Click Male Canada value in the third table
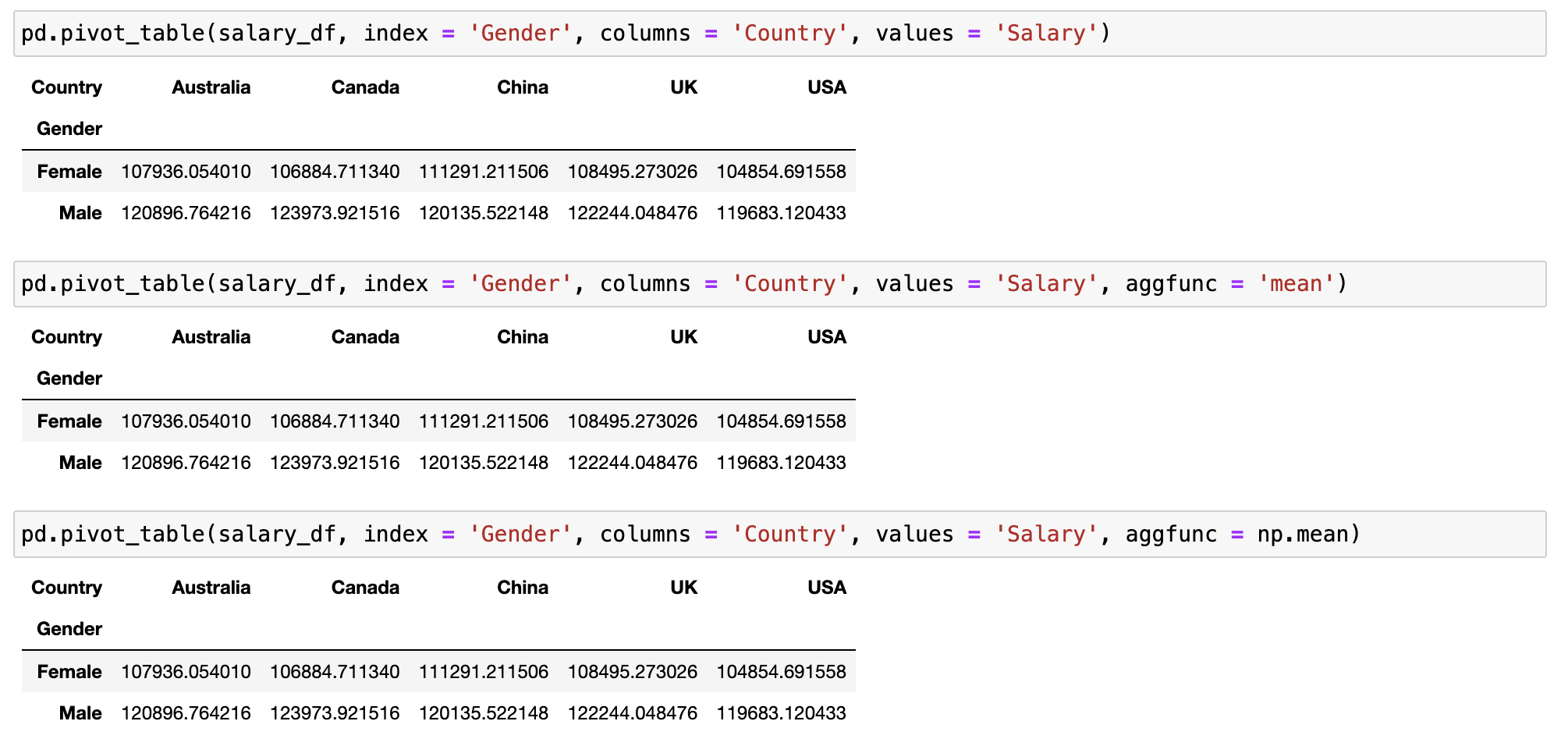This screenshot has width=1568, height=746. (x=335, y=713)
